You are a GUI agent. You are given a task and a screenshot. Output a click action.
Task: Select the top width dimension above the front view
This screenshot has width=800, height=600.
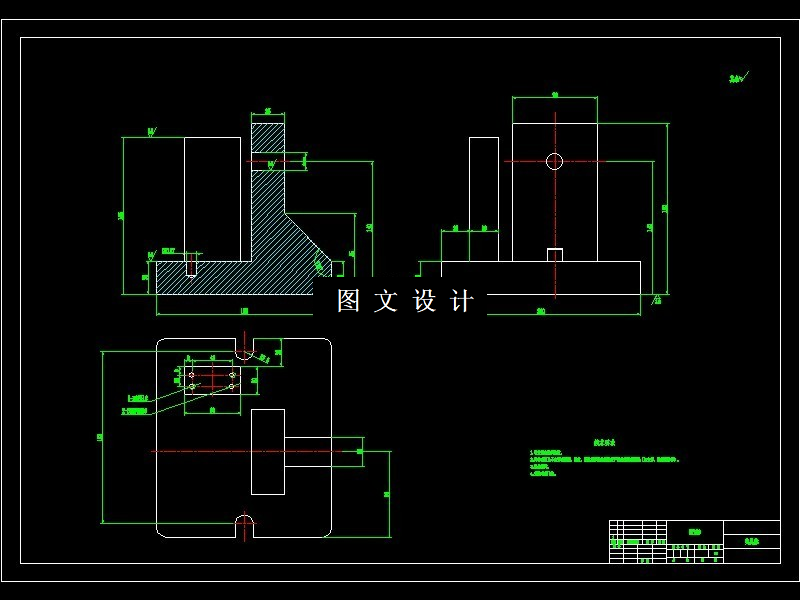(555, 95)
